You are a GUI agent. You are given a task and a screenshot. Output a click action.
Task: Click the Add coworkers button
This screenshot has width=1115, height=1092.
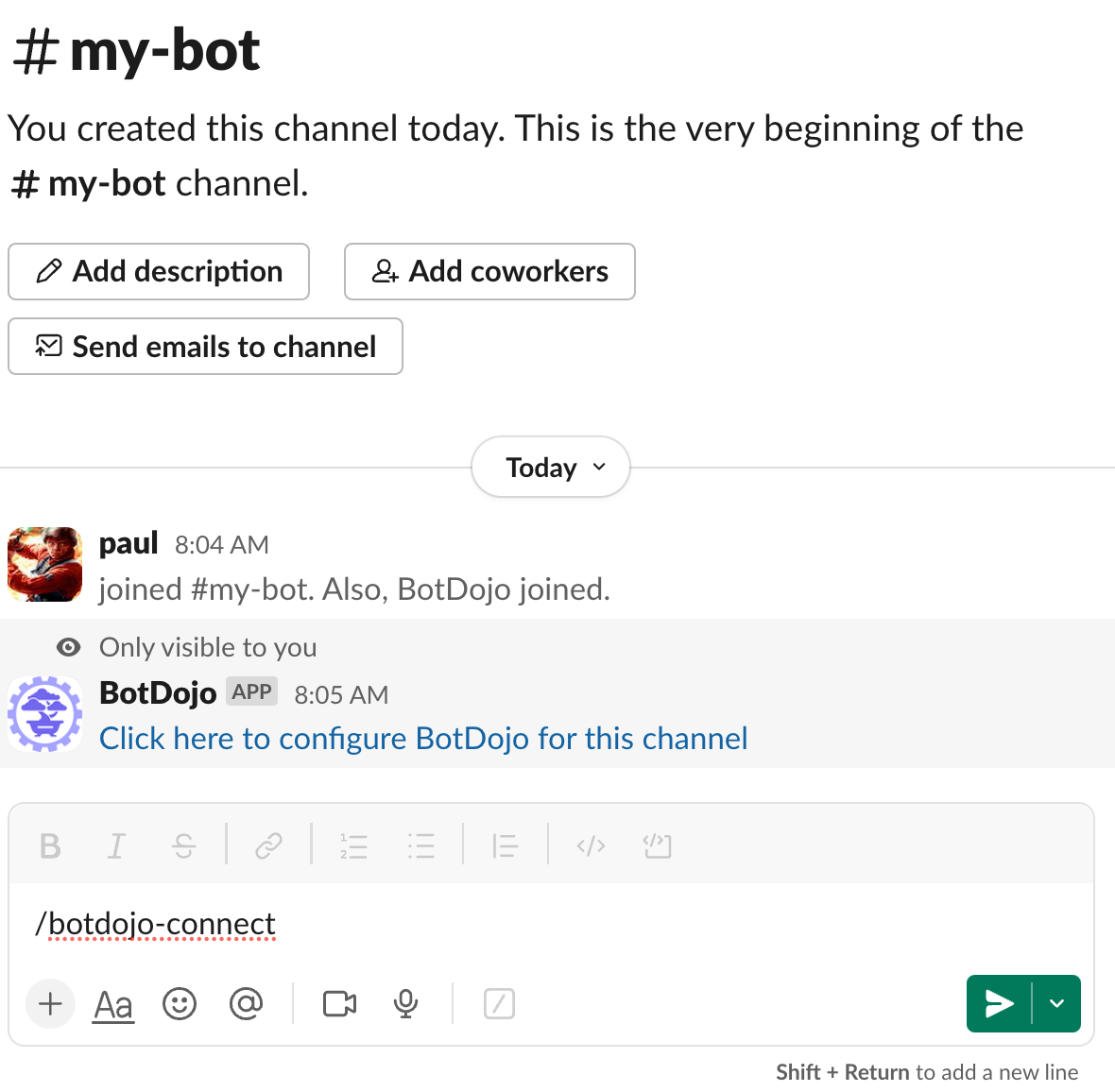(x=490, y=271)
